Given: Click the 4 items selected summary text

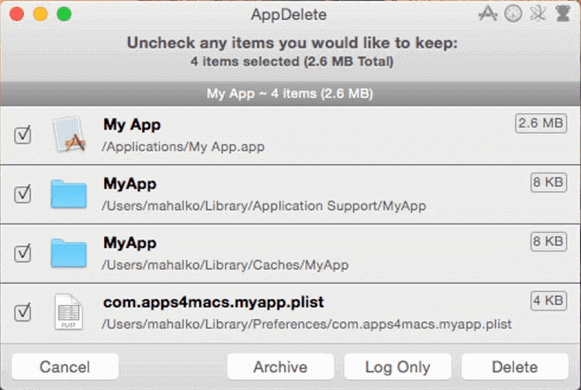Looking at the screenshot, I should coord(292,61).
